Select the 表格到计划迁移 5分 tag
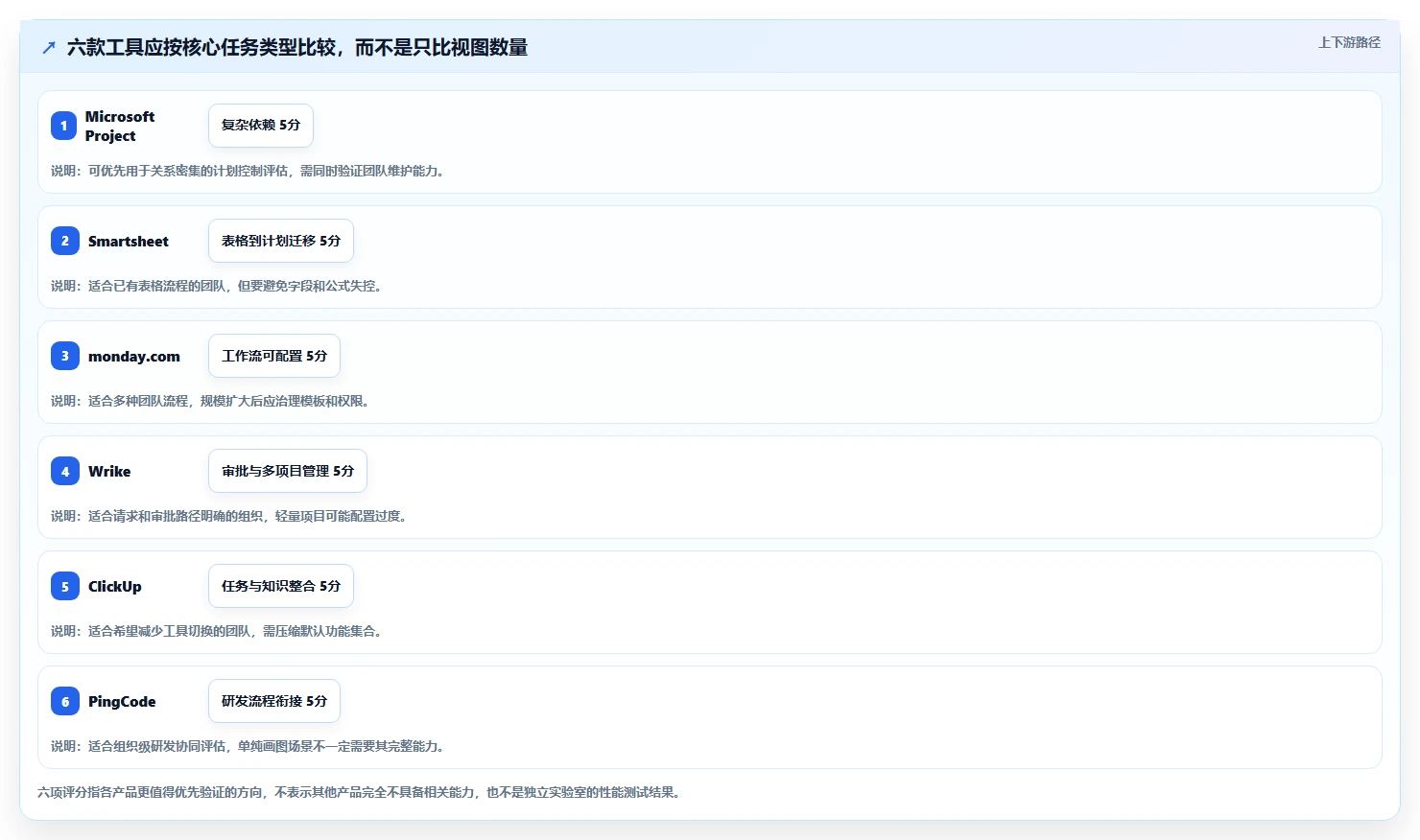Screen dimensions: 1420x840 coord(281,241)
